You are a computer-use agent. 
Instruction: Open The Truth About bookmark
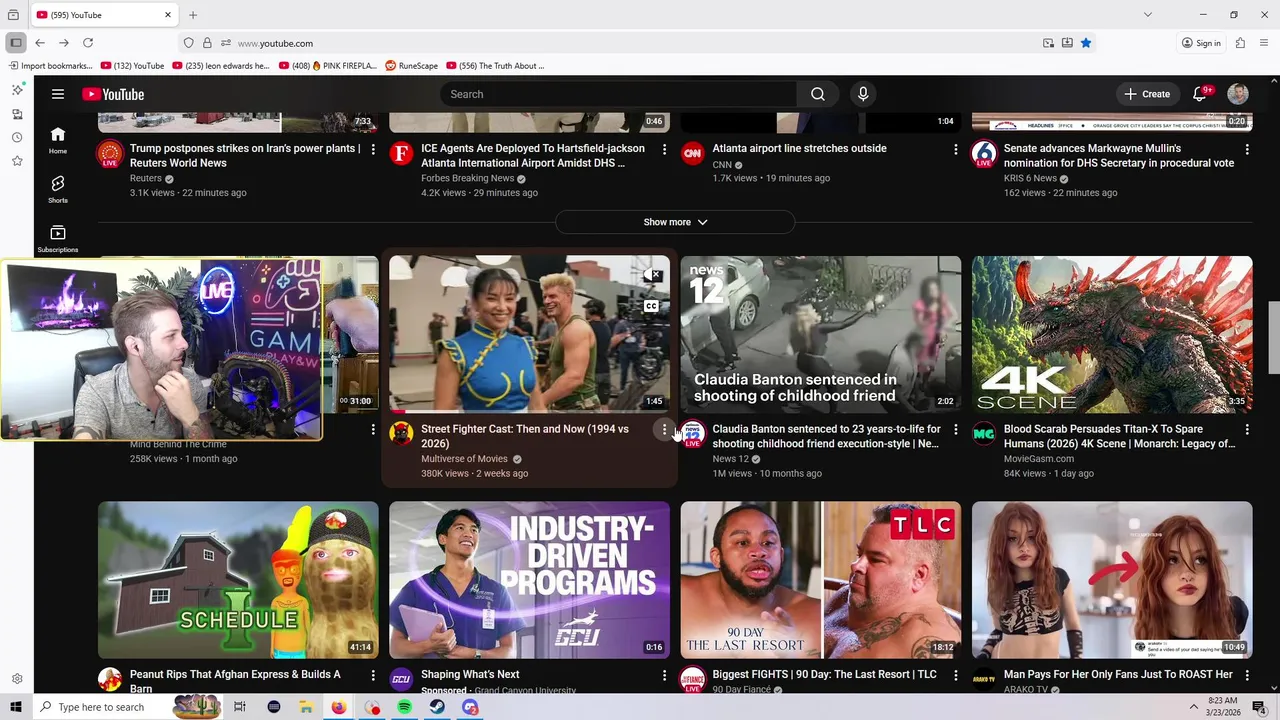495,66
